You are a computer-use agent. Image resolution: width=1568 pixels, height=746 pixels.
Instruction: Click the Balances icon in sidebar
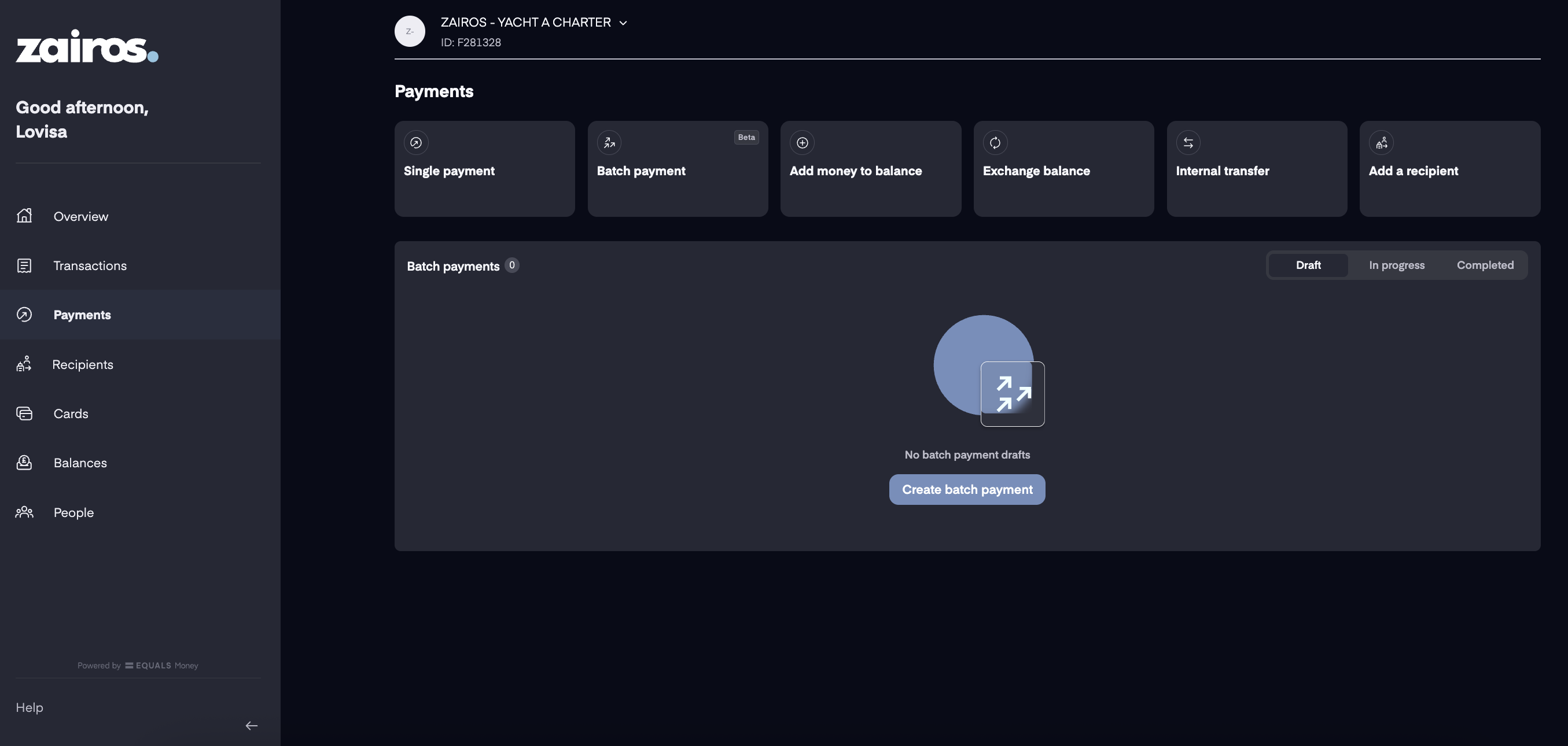click(x=24, y=463)
